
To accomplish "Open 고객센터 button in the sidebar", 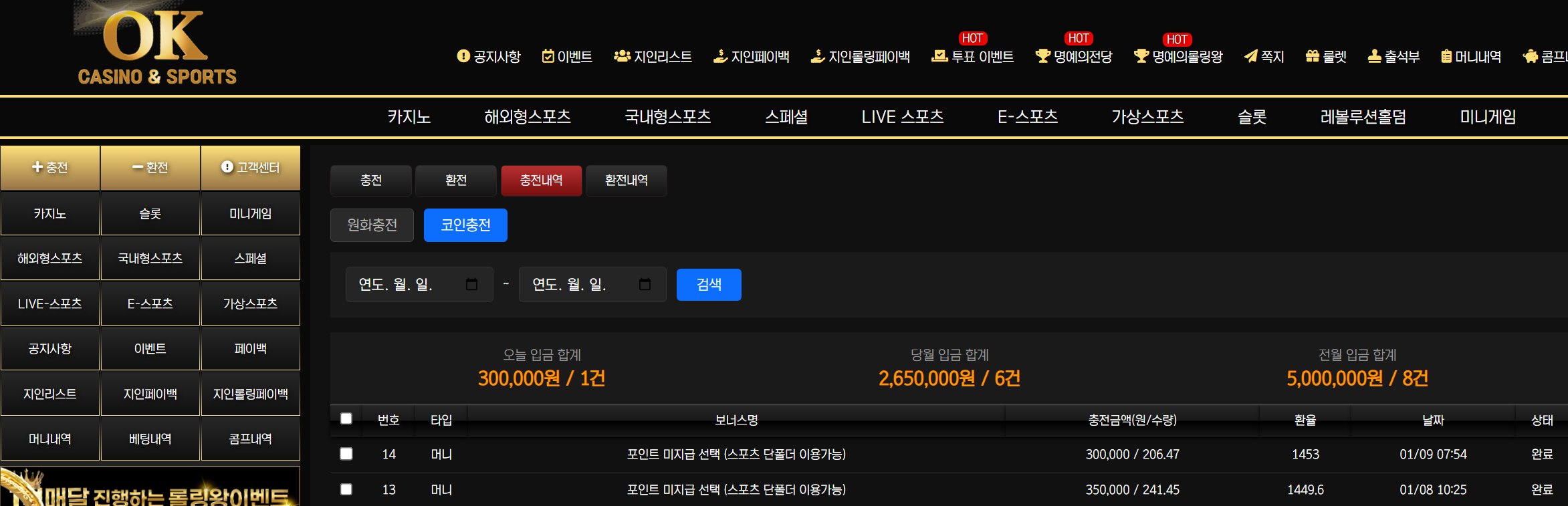I will point(250,168).
